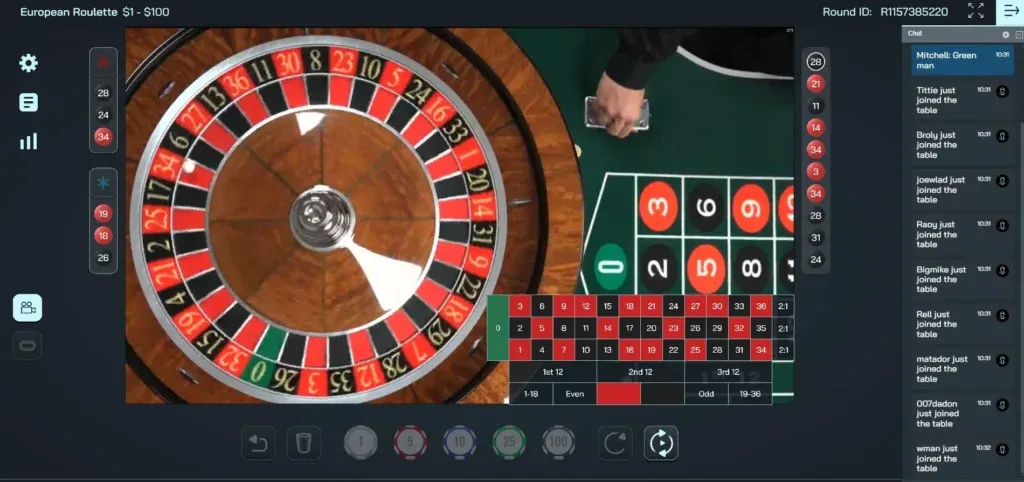Clear bets with the trash icon

[x=304, y=443]
